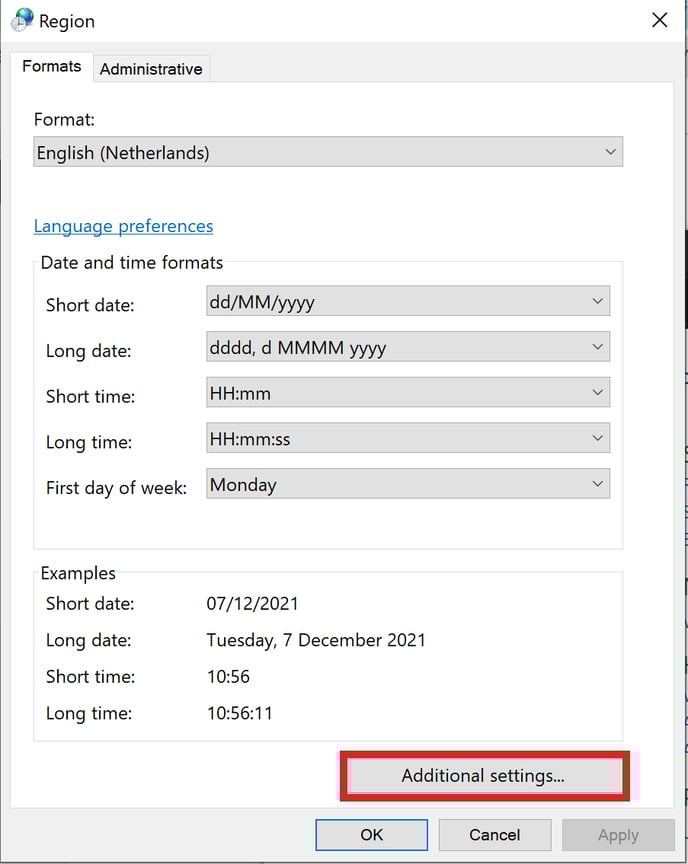Click the short date example 07/12/2021
This screenshot has width=688, height=864.
pyautogui.click(x=253, y=604)
